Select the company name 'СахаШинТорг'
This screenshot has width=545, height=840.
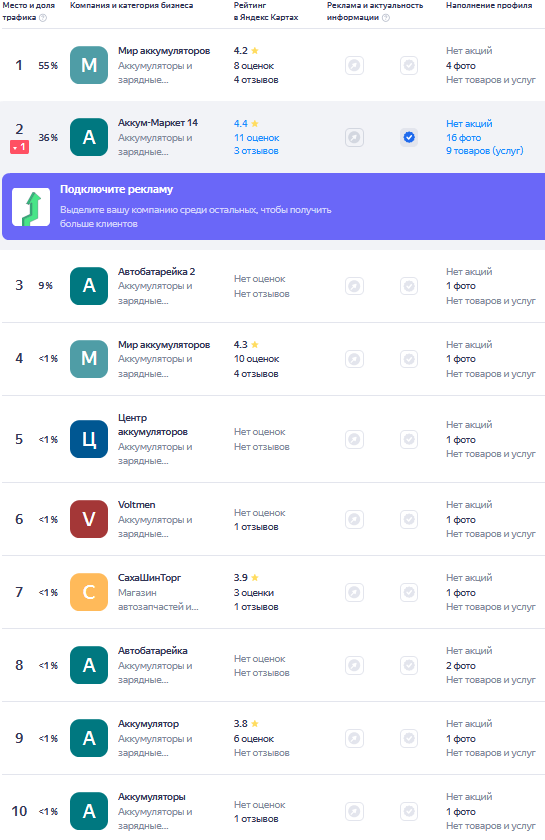pos(150,578)
